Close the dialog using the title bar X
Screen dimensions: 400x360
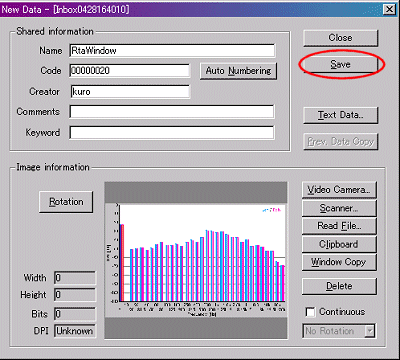pyautogui.click(x=389, y=9)
